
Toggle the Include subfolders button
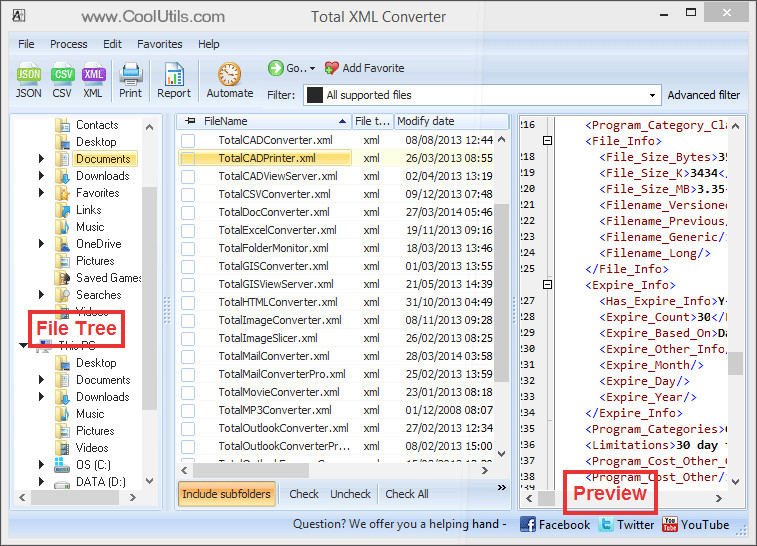coord(226,494)
